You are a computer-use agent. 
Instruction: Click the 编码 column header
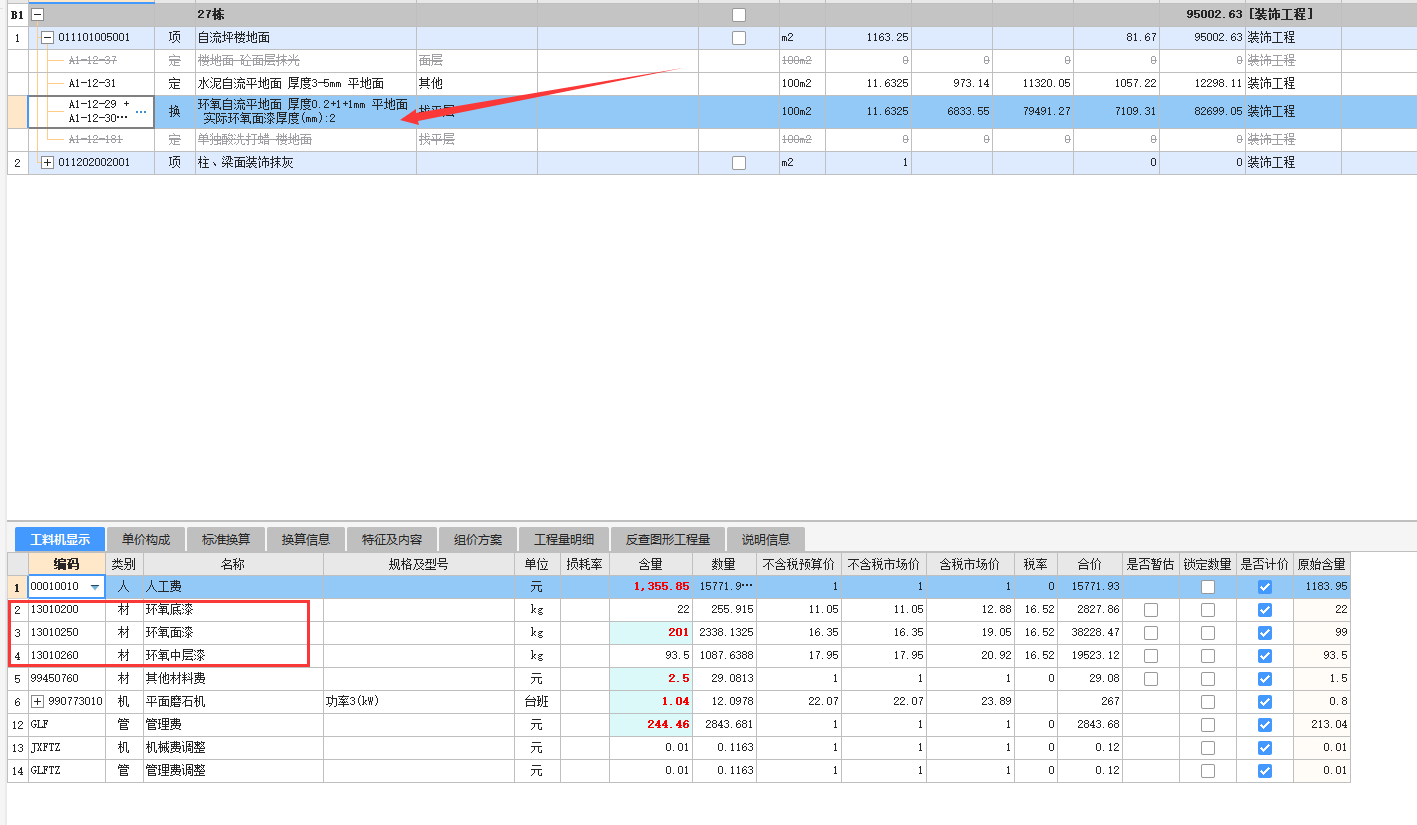tap(66, 564)
